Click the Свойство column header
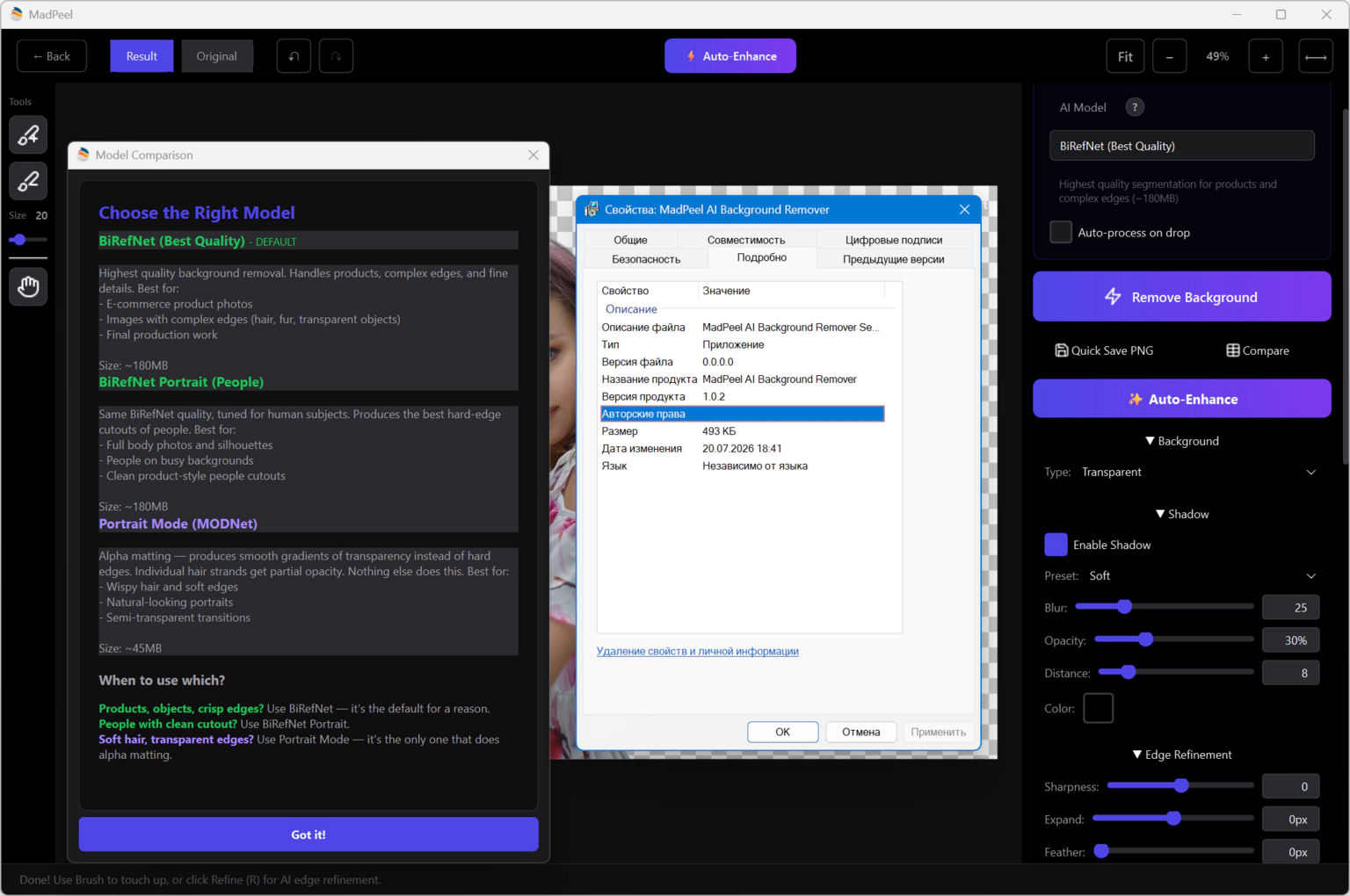The height and width of the screenshot is (896, 1350). (x=648, y=291)
